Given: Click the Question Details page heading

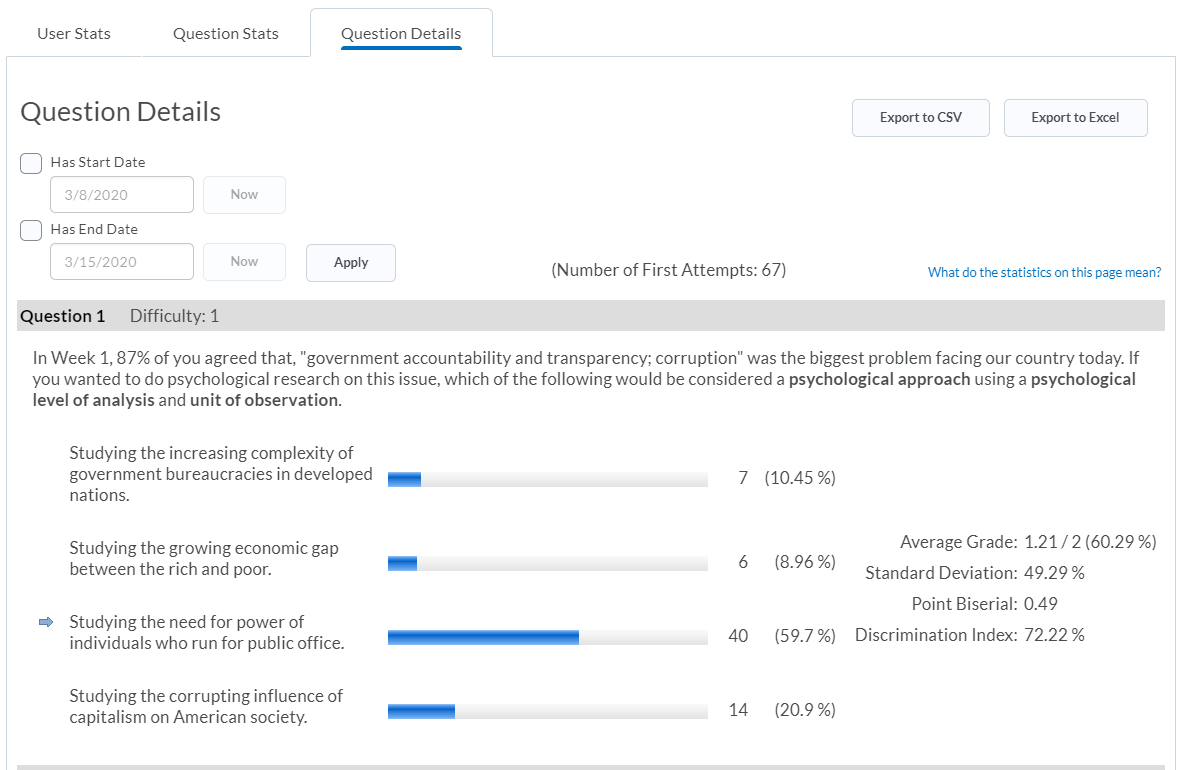Looking at the screenshot, I should coord(121,112).
